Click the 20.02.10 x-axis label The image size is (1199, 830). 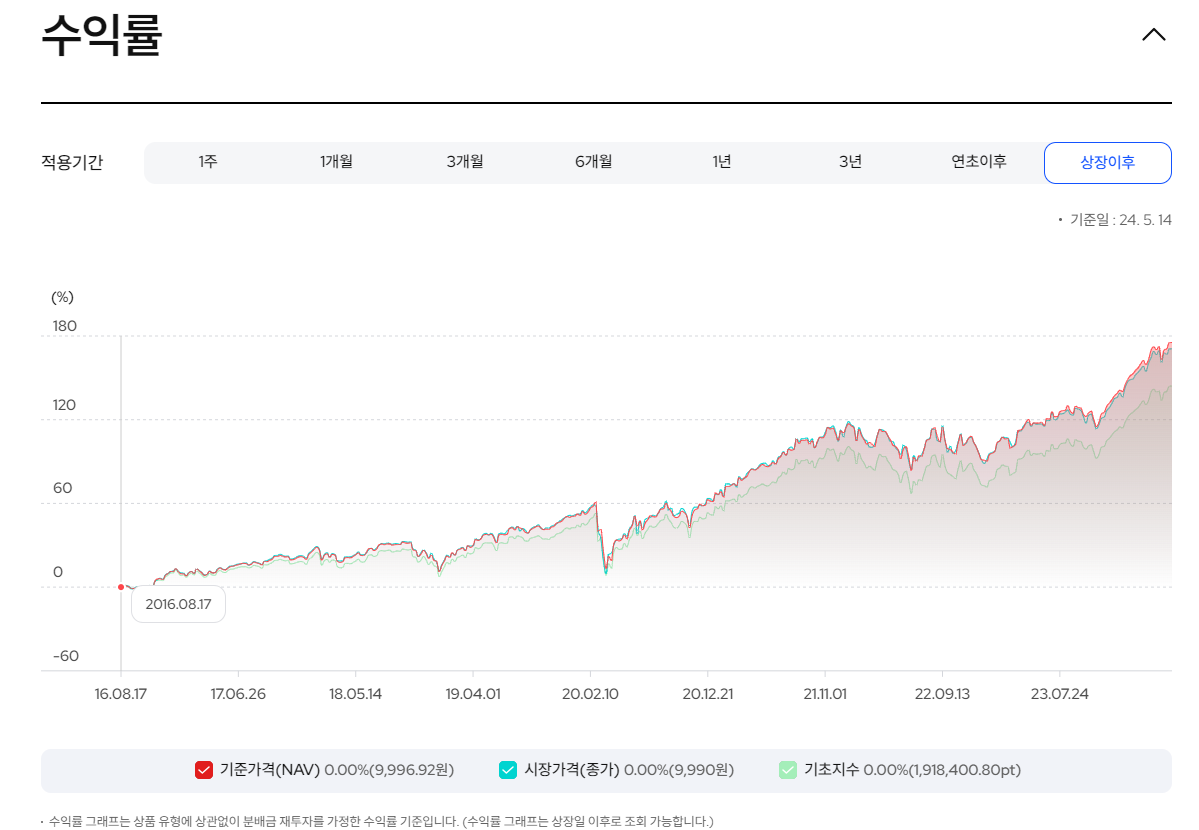click(x=590, y=695)
